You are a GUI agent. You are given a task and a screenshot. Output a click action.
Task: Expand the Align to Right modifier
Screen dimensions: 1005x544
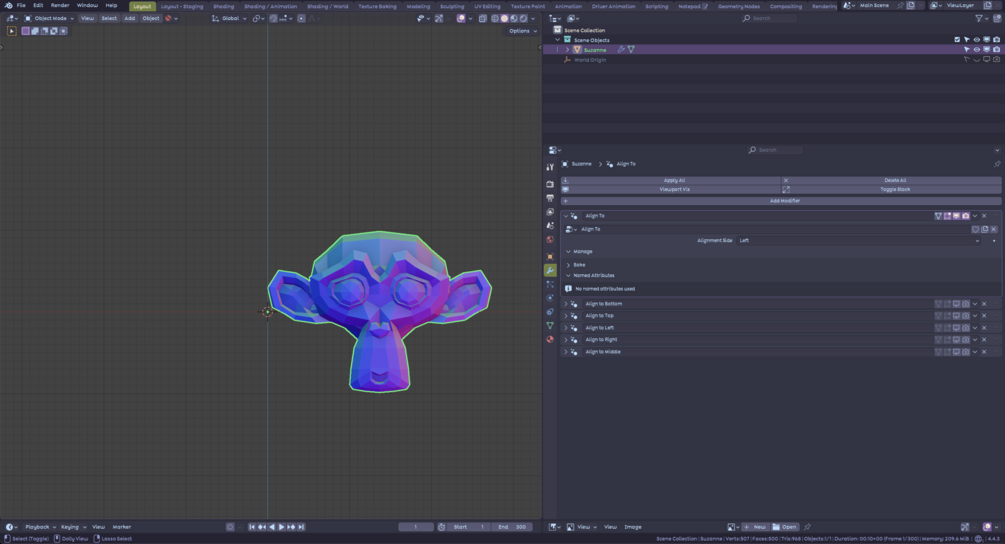coord(565,340)
